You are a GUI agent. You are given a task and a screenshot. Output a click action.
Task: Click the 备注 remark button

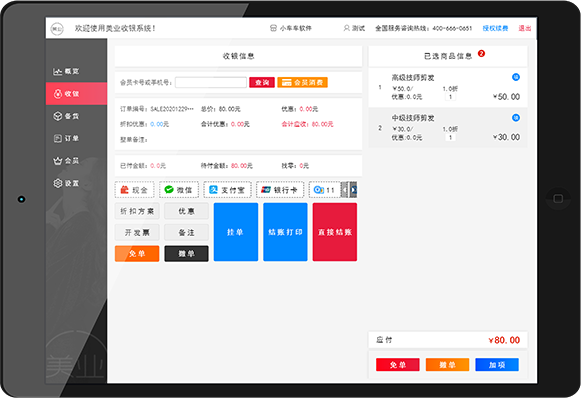point(186,232)
